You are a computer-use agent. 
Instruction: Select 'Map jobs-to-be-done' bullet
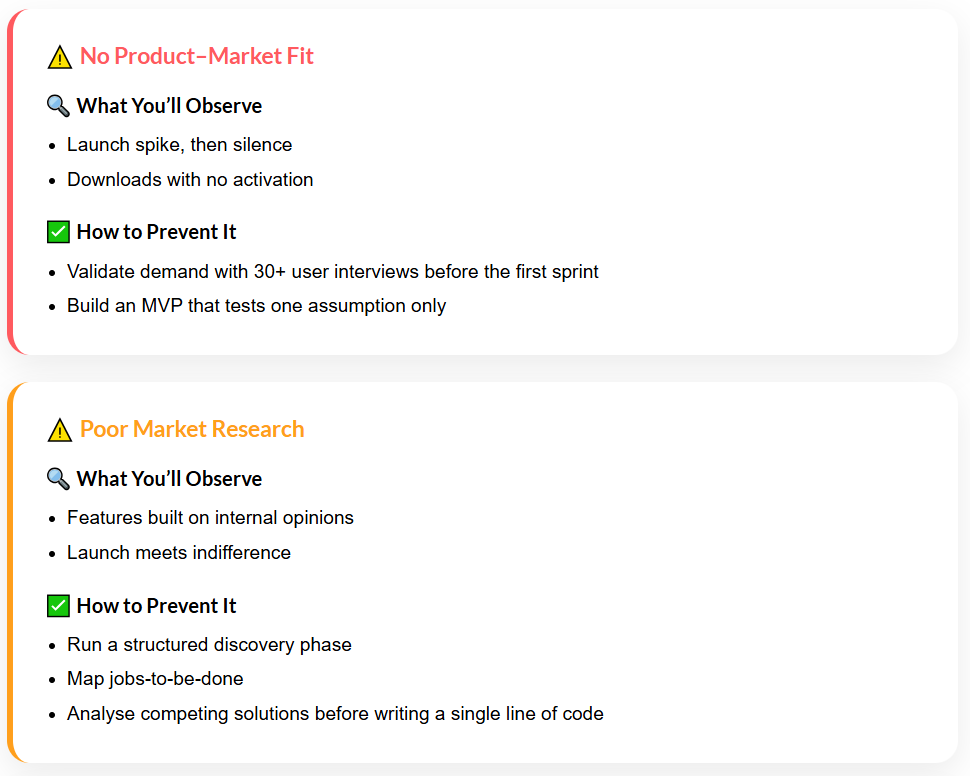click(155, 679)
